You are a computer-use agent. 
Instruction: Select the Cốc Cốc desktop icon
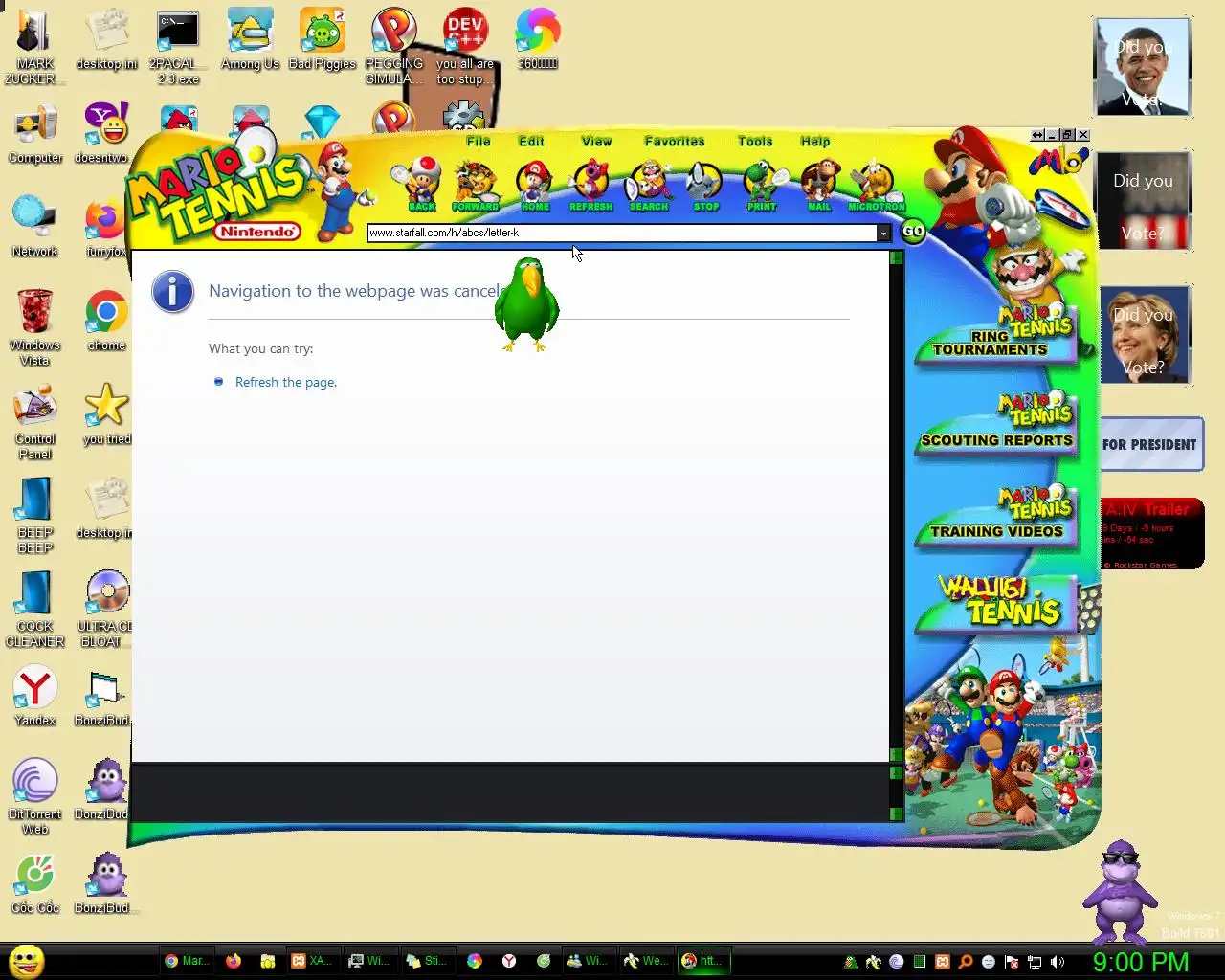(x=34, y=883)
